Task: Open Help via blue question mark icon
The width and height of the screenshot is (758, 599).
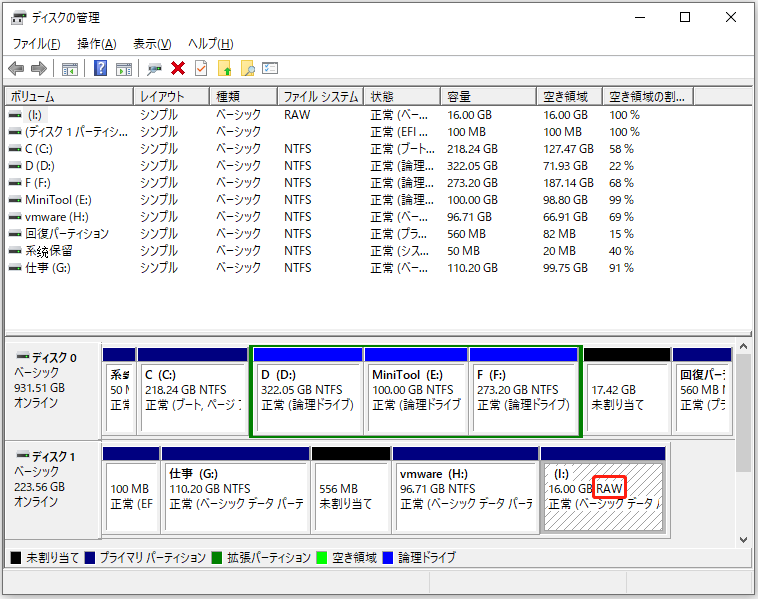Action: coord(100,68)
